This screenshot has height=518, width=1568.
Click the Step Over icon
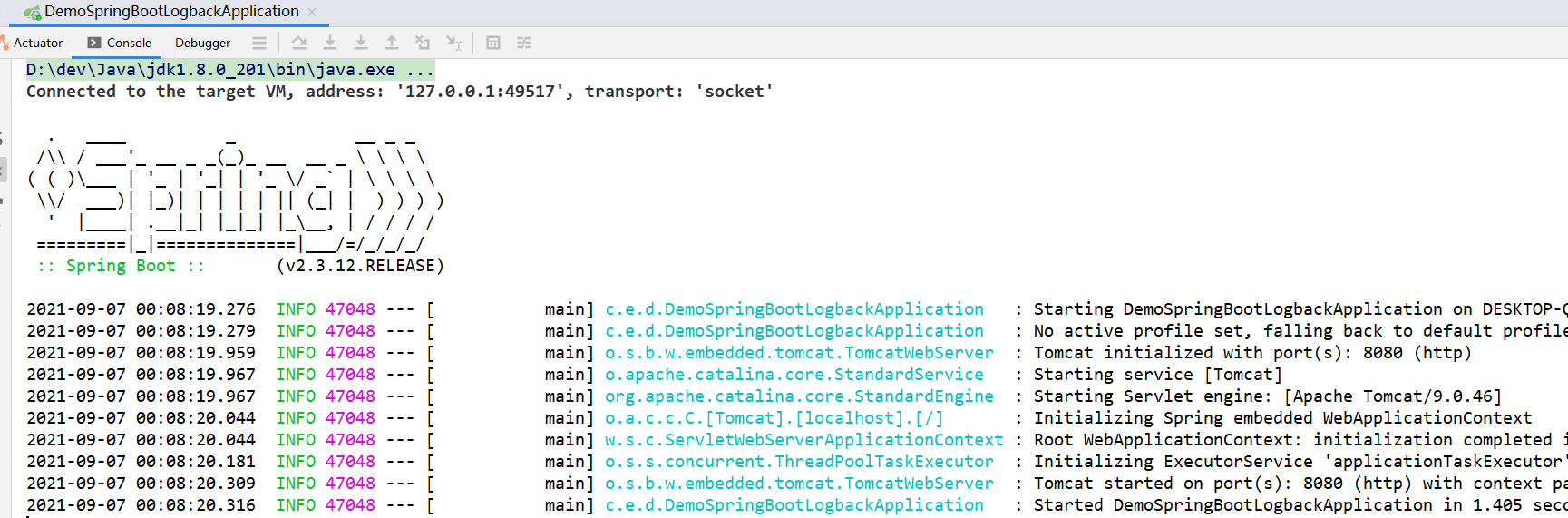click(299, 43)
